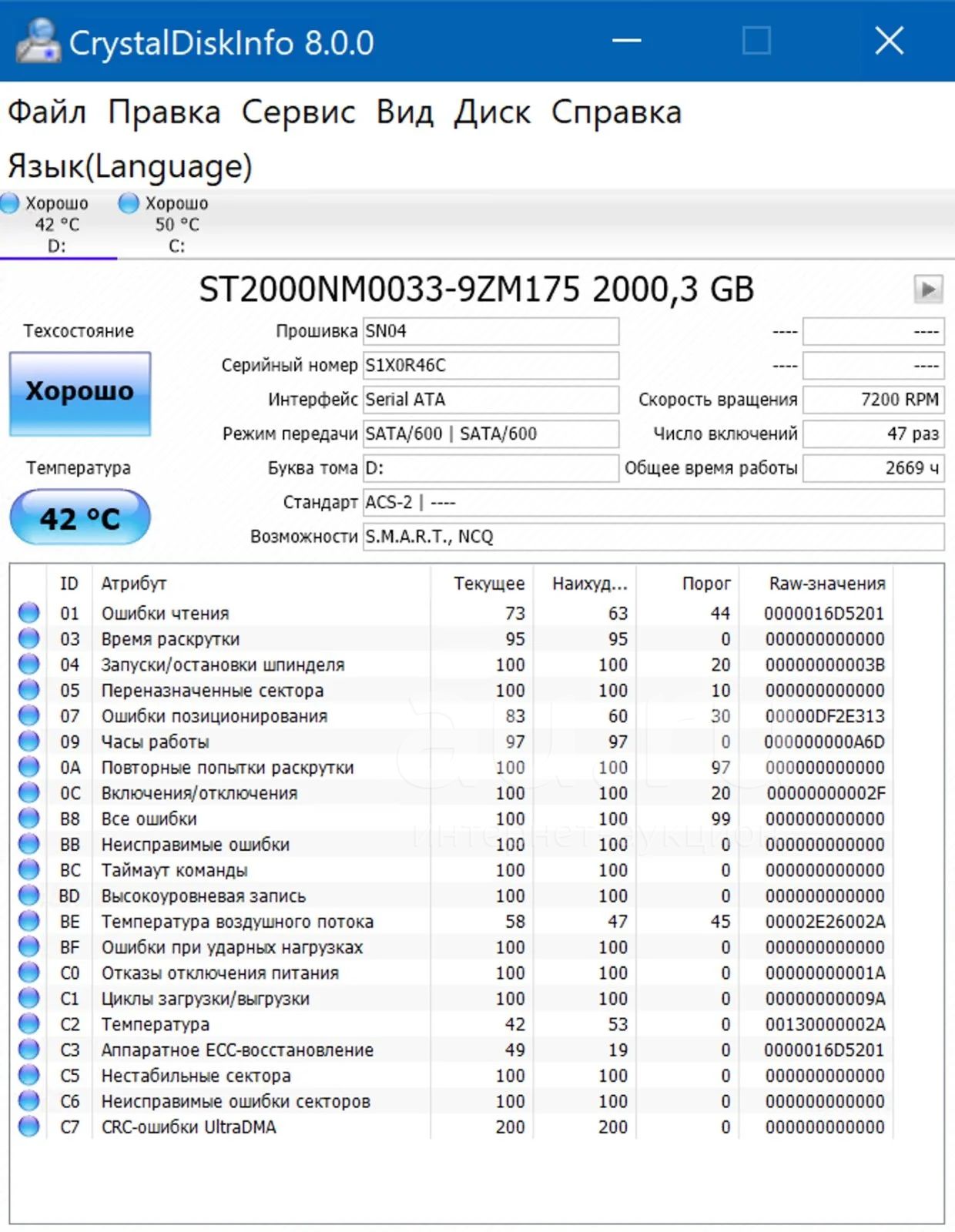Click the 42 °C temperature button
This screenshot has height=1232, width=955.
click(80, 517)
